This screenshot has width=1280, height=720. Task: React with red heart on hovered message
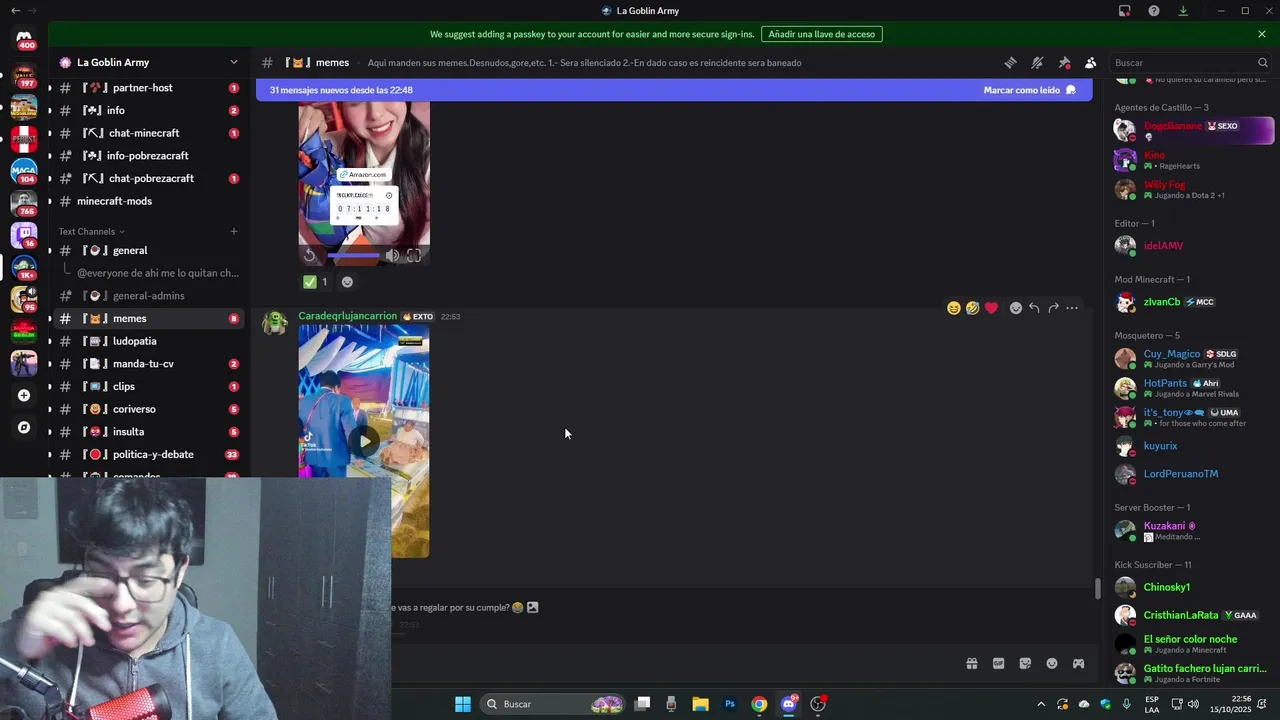(x=991, y=308)
